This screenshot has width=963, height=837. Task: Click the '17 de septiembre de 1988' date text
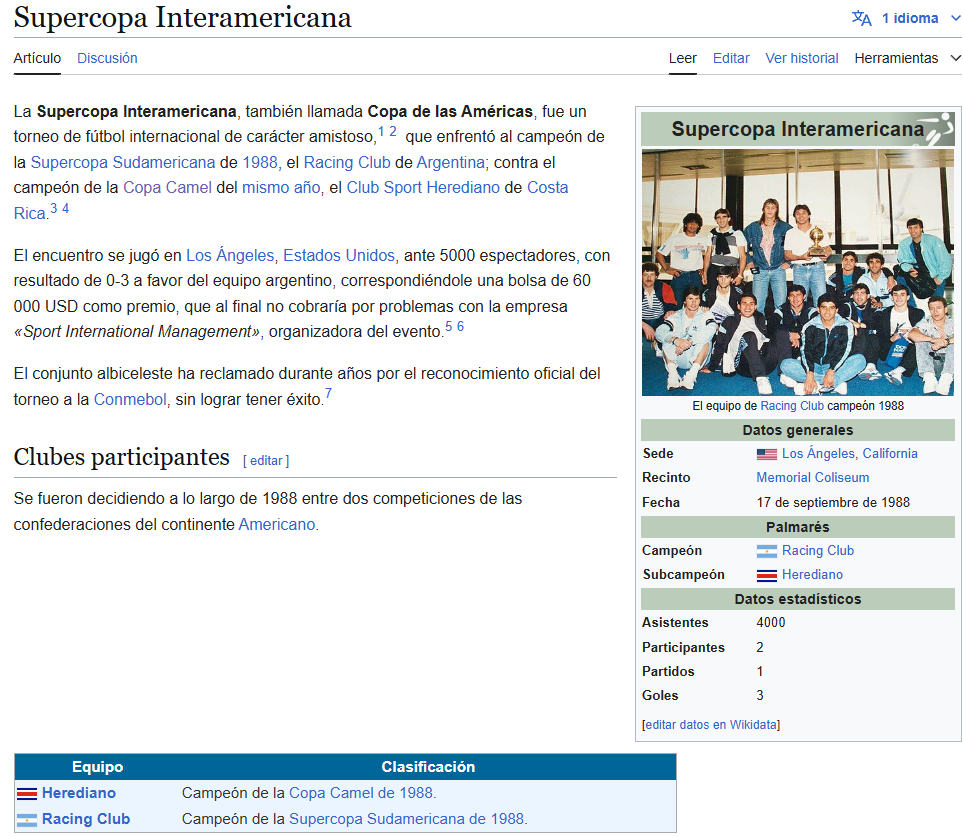click(833, 503)
